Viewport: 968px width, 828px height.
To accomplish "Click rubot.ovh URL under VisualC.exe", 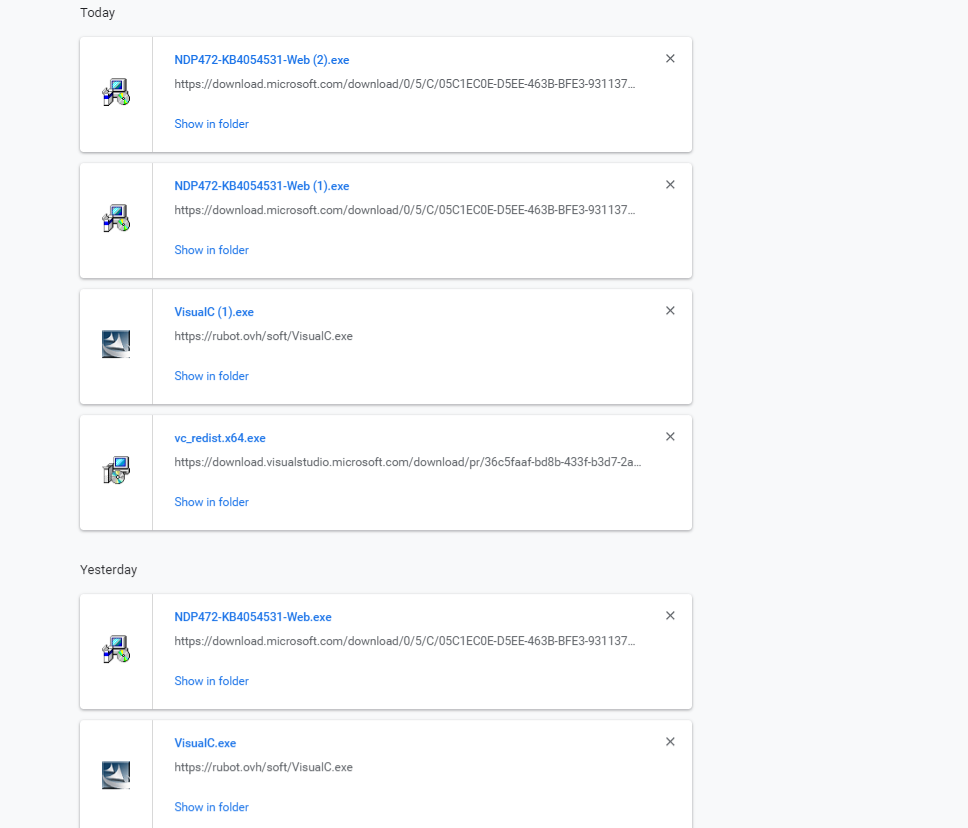I will pyautogui.click(x=264, y=767).
